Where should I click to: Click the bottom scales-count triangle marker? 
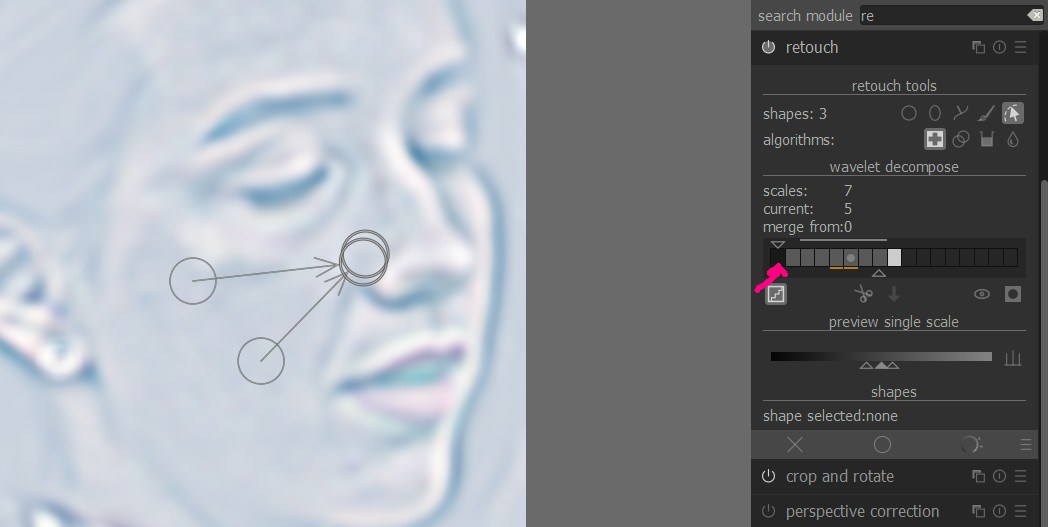879,273
